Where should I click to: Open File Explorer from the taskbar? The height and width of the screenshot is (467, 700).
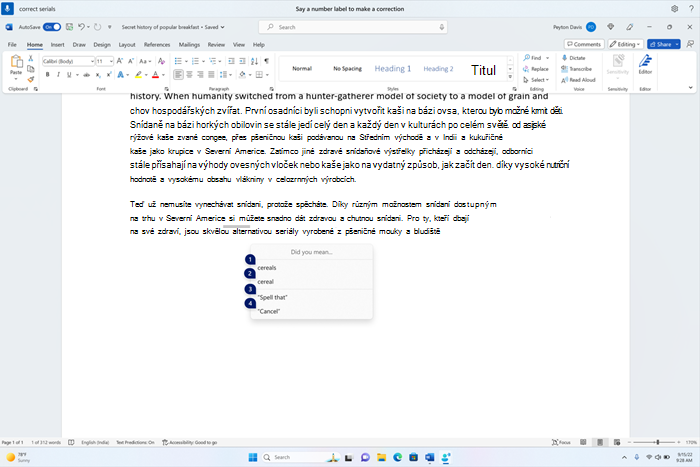pyautogui.click(x=381, y=457)
